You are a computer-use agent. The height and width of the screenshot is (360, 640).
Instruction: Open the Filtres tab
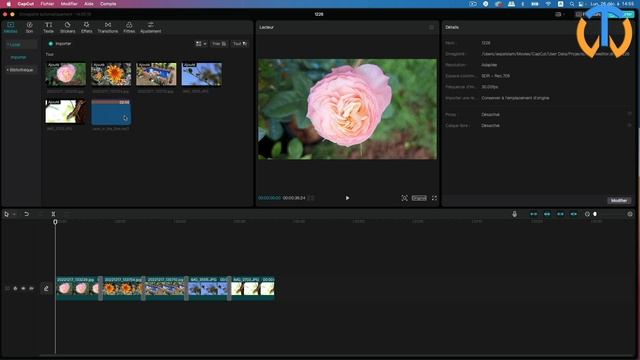tap(129, 27)
